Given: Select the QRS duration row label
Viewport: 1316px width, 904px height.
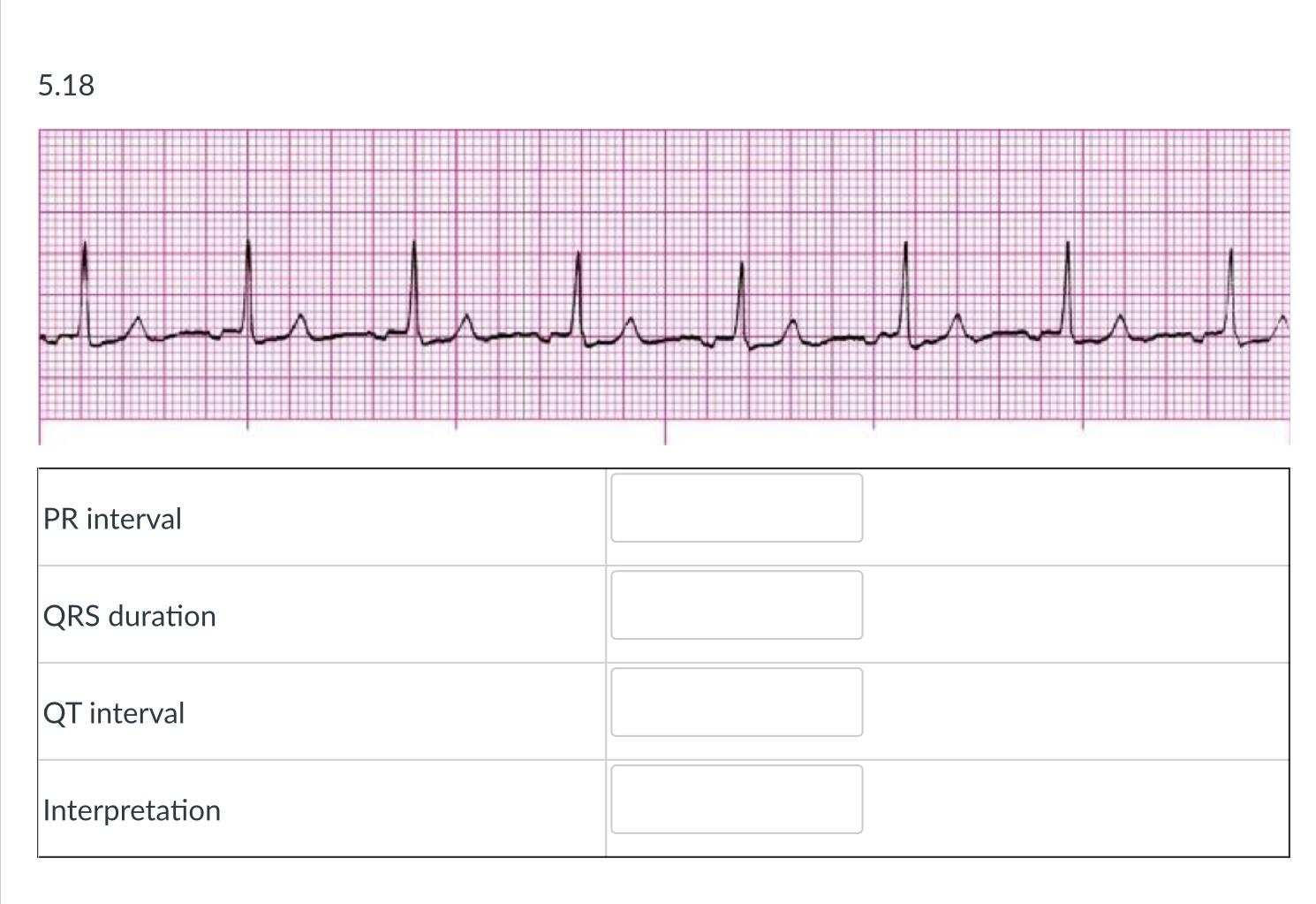Looking at the screenshot, I should click(129, 616).
